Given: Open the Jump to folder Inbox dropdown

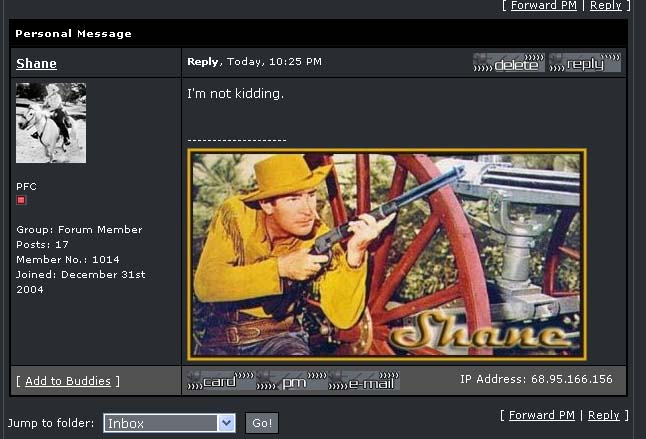Looking at the screenshot, I should pyautogui.click(x=169, y=423).
